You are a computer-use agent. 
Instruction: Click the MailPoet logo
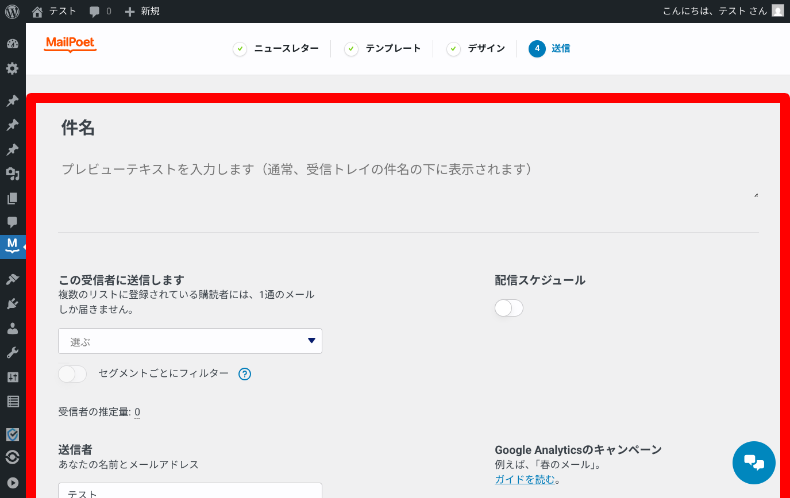(x=70, y=44)
